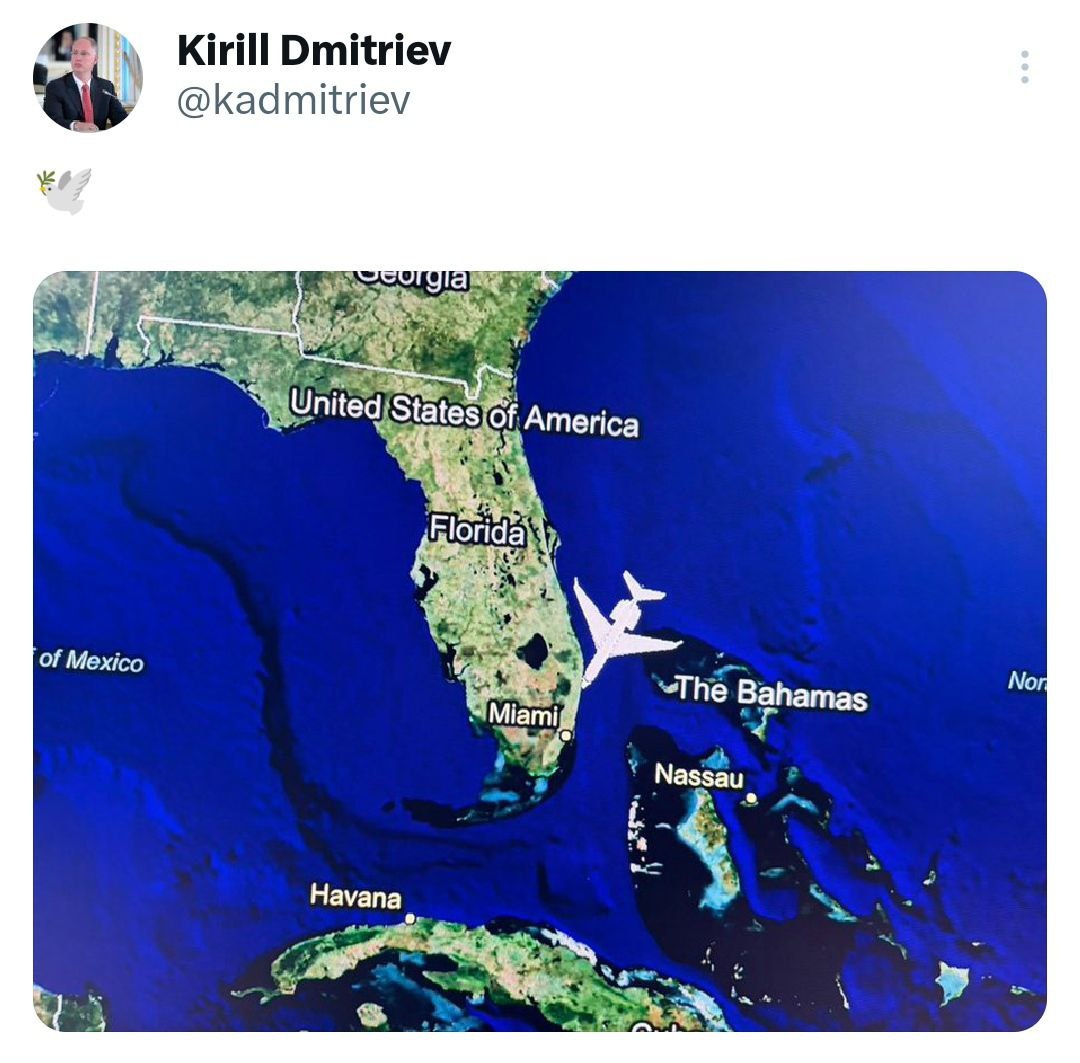This screenshot has width=1080, height=1063.
Task: Open Kirill Dmitriev's profile picture
Action: [87, 77]
